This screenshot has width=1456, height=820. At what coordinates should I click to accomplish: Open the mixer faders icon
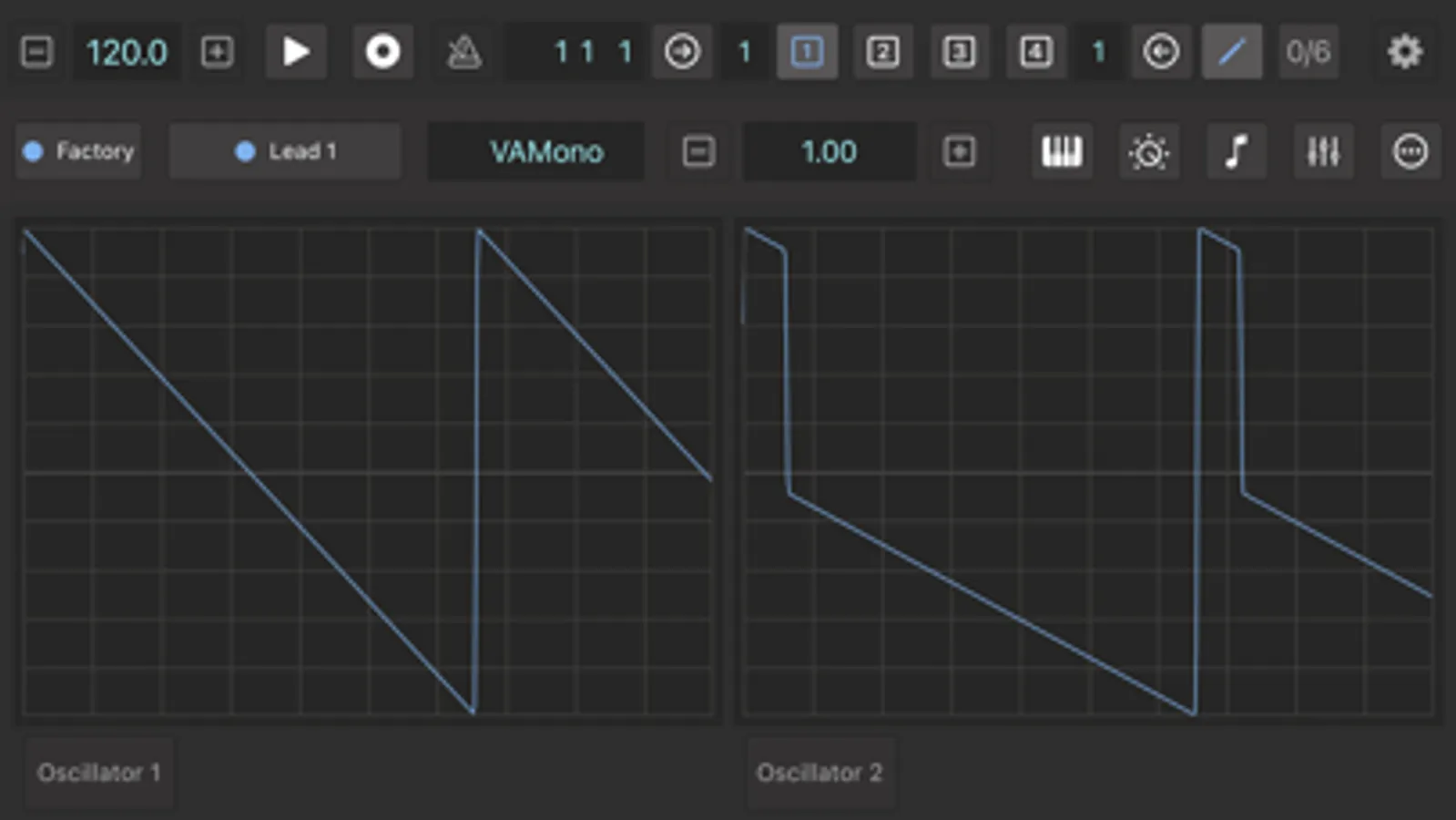point(1323,151)
